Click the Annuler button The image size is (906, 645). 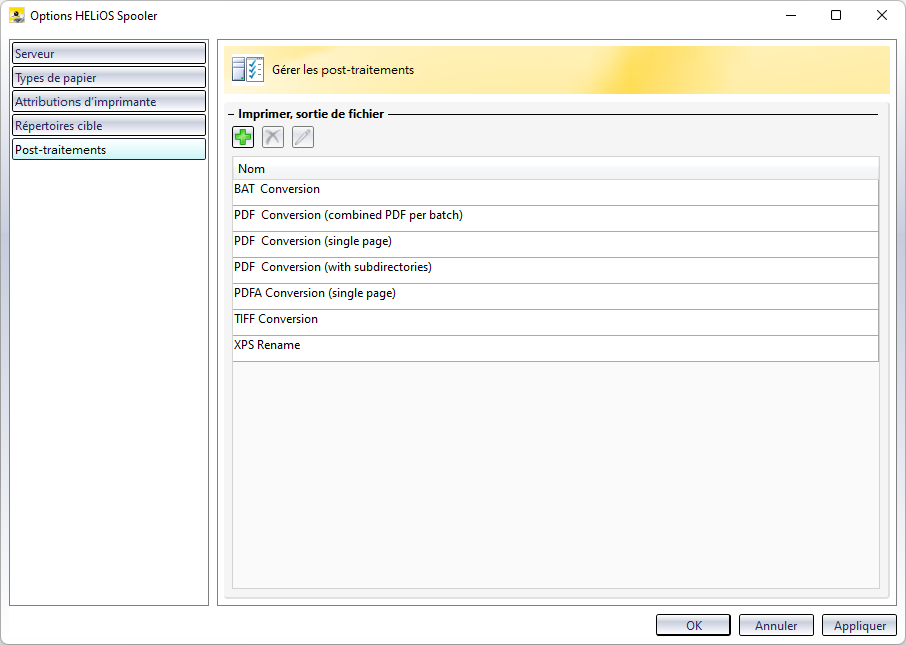(x=776, y=625)
